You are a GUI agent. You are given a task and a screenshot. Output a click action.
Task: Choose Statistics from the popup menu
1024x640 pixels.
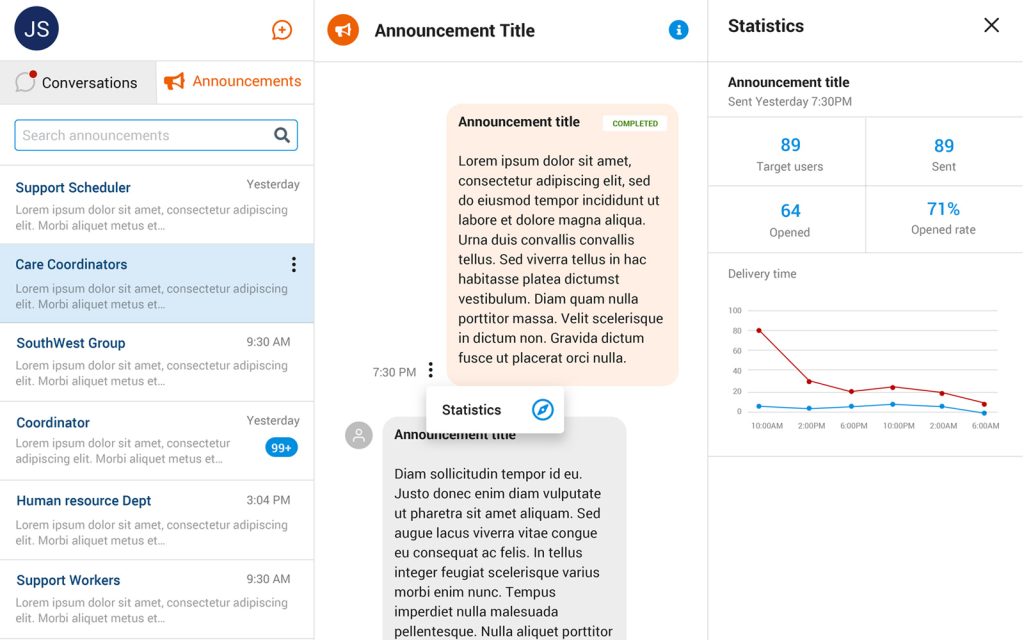[472, 410]
